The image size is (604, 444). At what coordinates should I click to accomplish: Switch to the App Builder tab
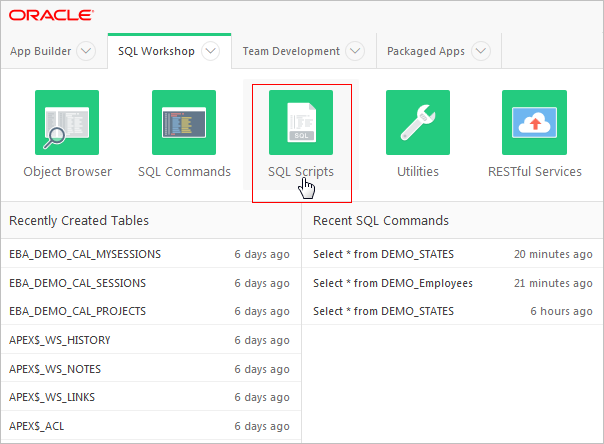click(40, 51)
